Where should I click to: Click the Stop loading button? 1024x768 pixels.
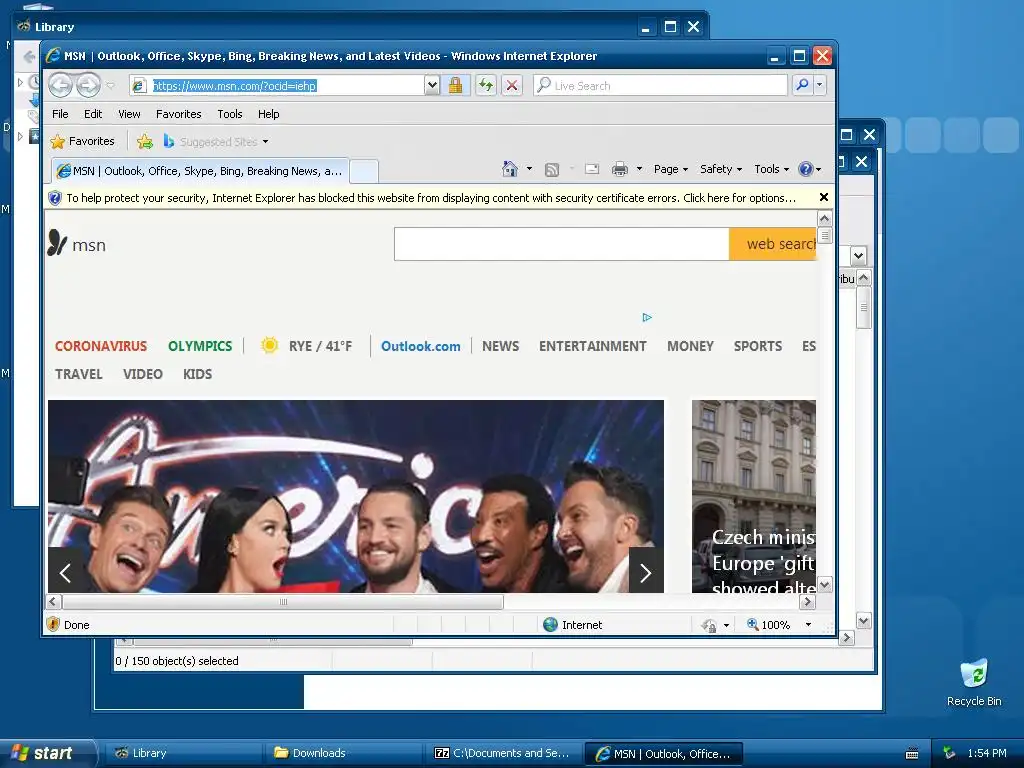512,86
